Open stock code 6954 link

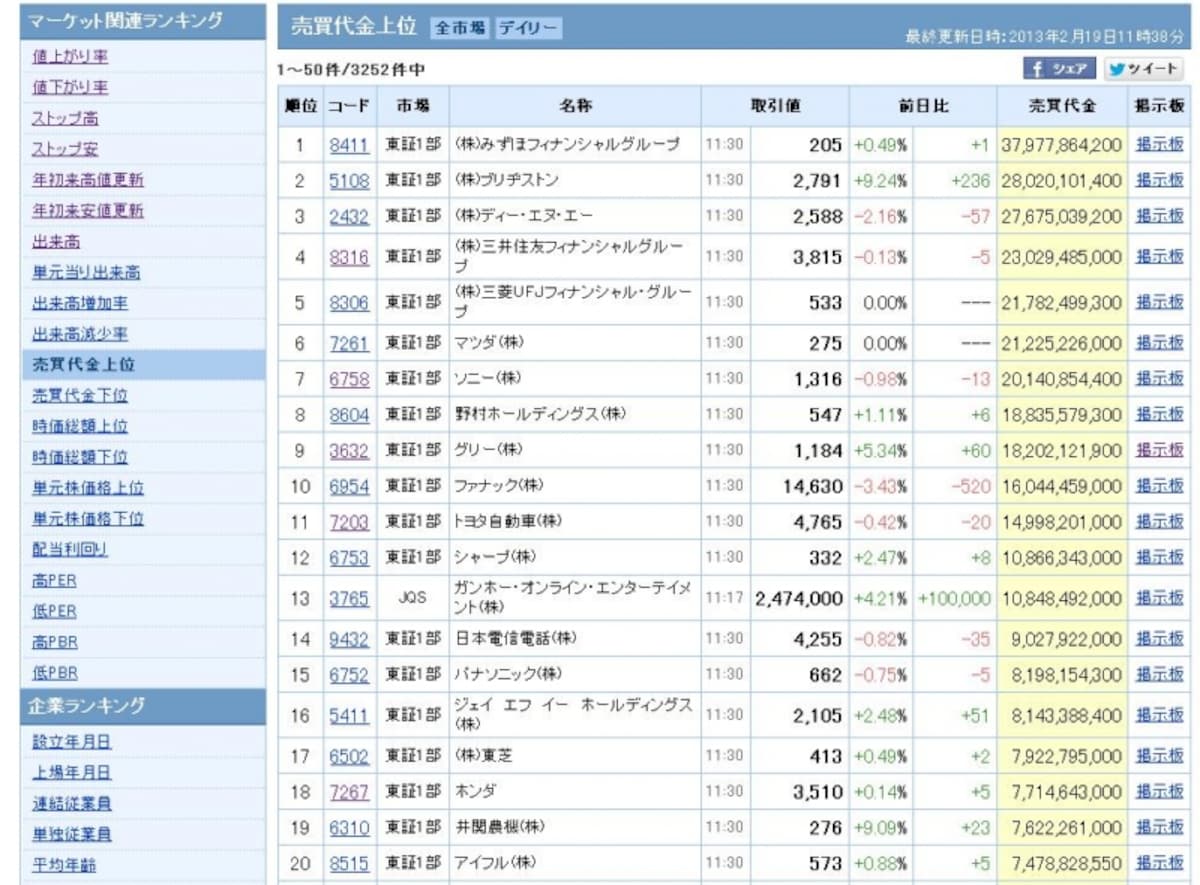[x=349, y=487]
